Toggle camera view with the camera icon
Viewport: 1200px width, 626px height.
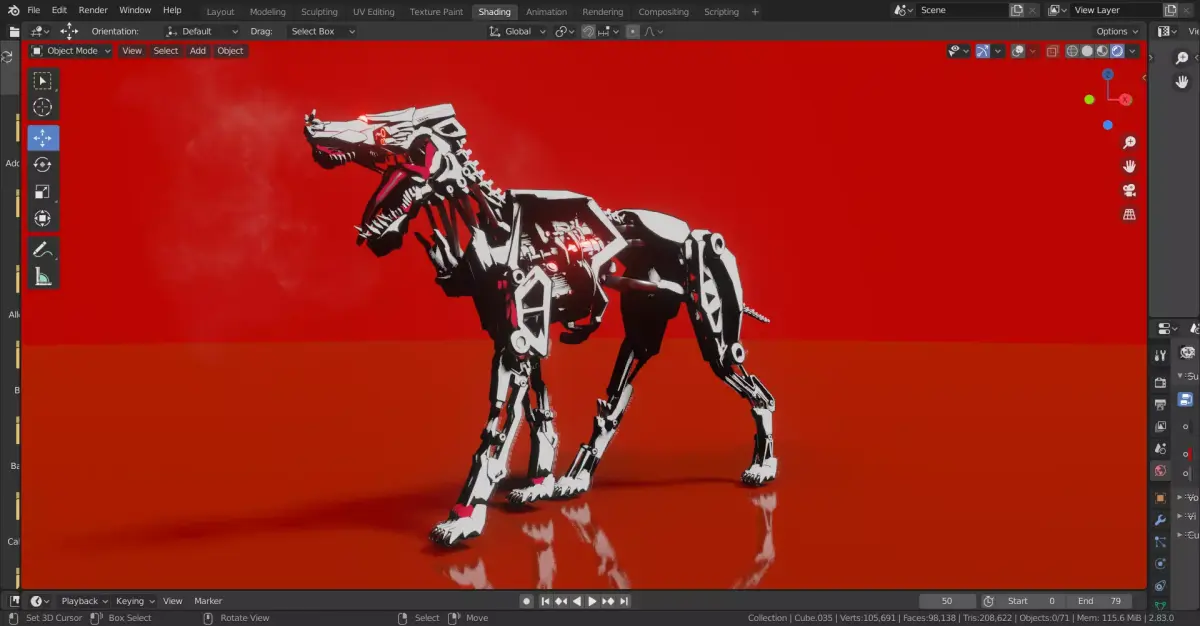coord(1129,190)
